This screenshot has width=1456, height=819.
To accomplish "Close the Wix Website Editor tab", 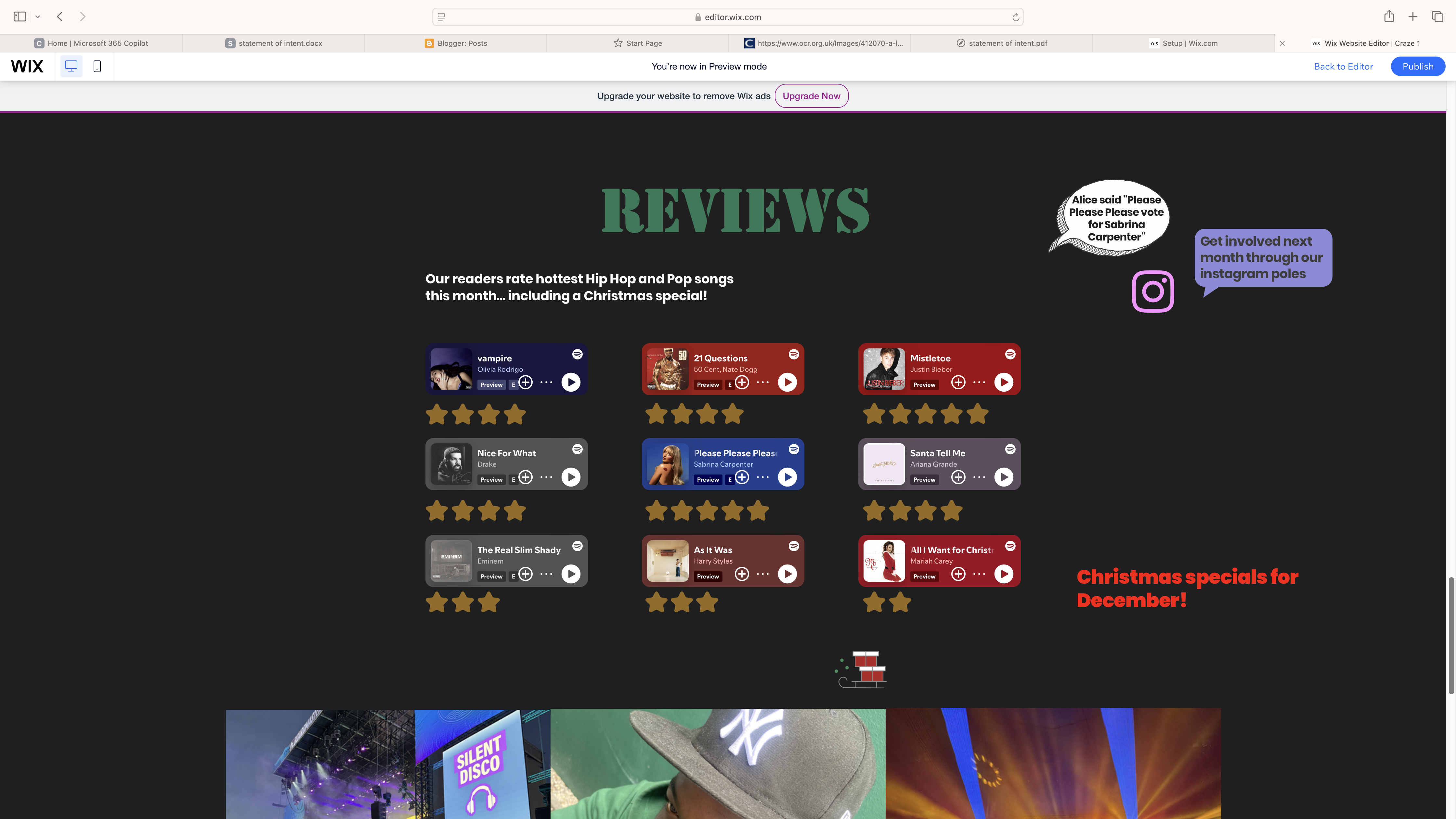I will [1282, 43].
